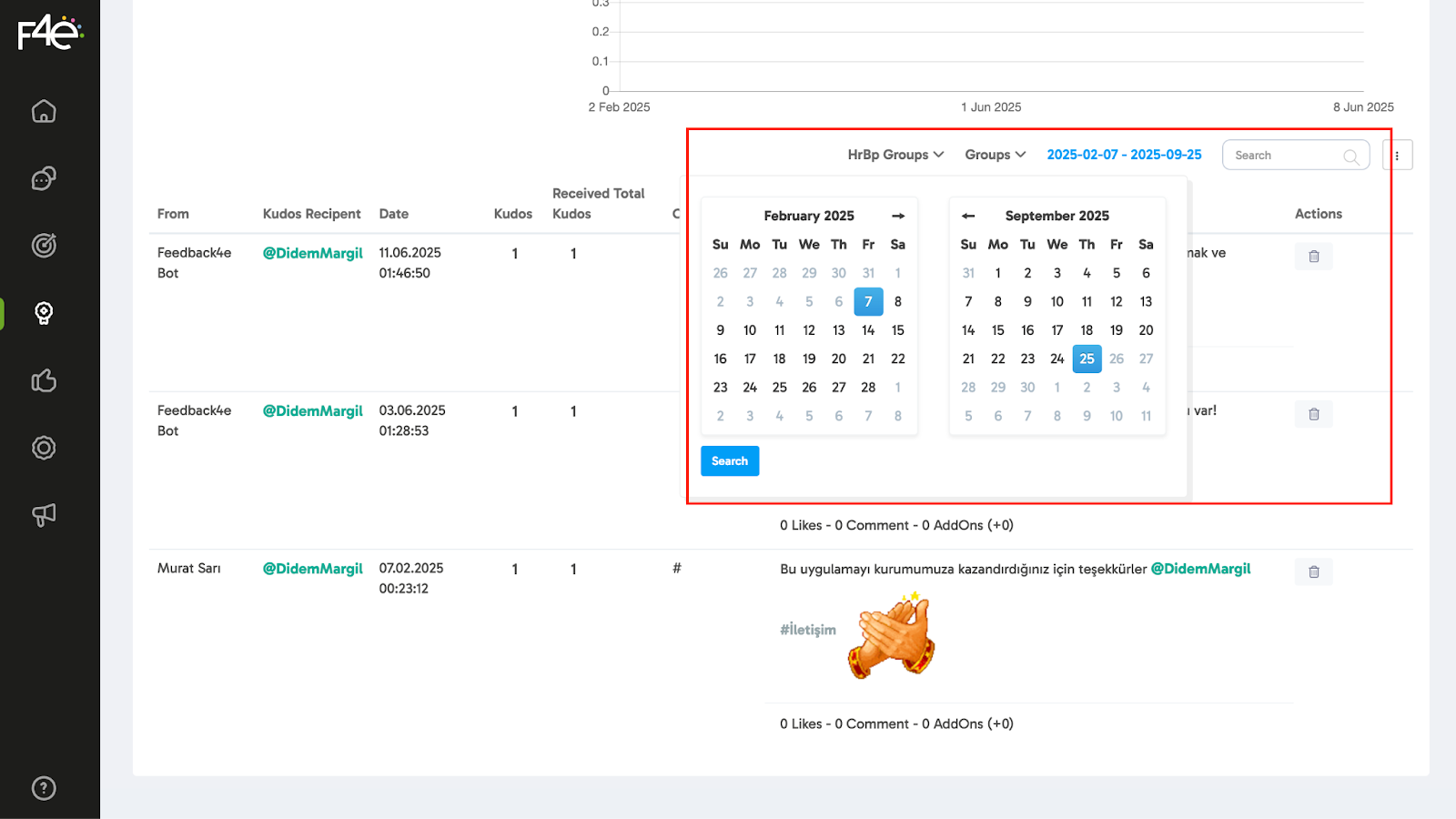Viewport: 1456px width, 819px height.
Task: Open the chat bubbles sidebar icon
Action: point(44,178)
